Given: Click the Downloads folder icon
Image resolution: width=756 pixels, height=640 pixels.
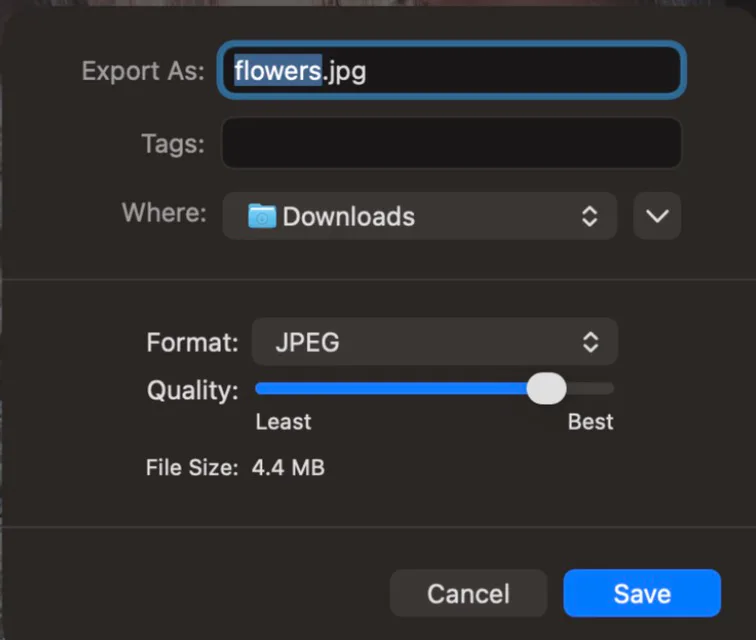Looking at the screenshot, I should point(262,216).
